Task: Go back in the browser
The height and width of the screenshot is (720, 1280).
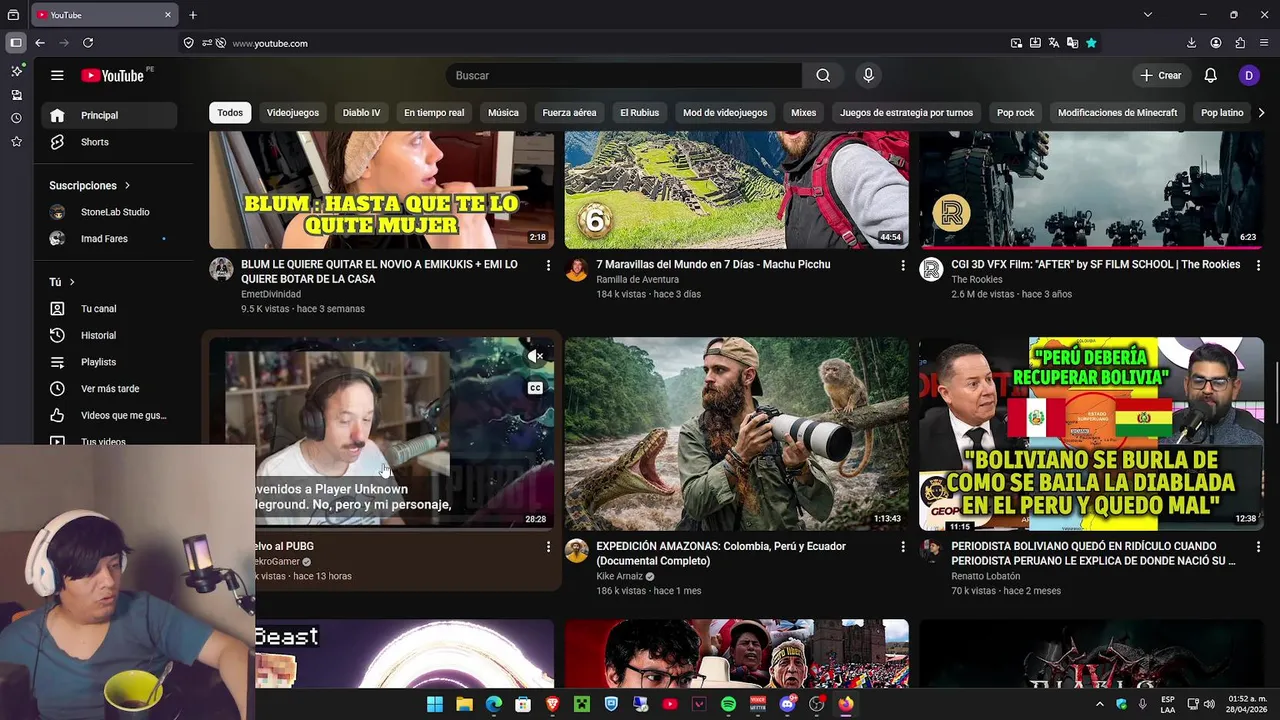Action: 40,43
